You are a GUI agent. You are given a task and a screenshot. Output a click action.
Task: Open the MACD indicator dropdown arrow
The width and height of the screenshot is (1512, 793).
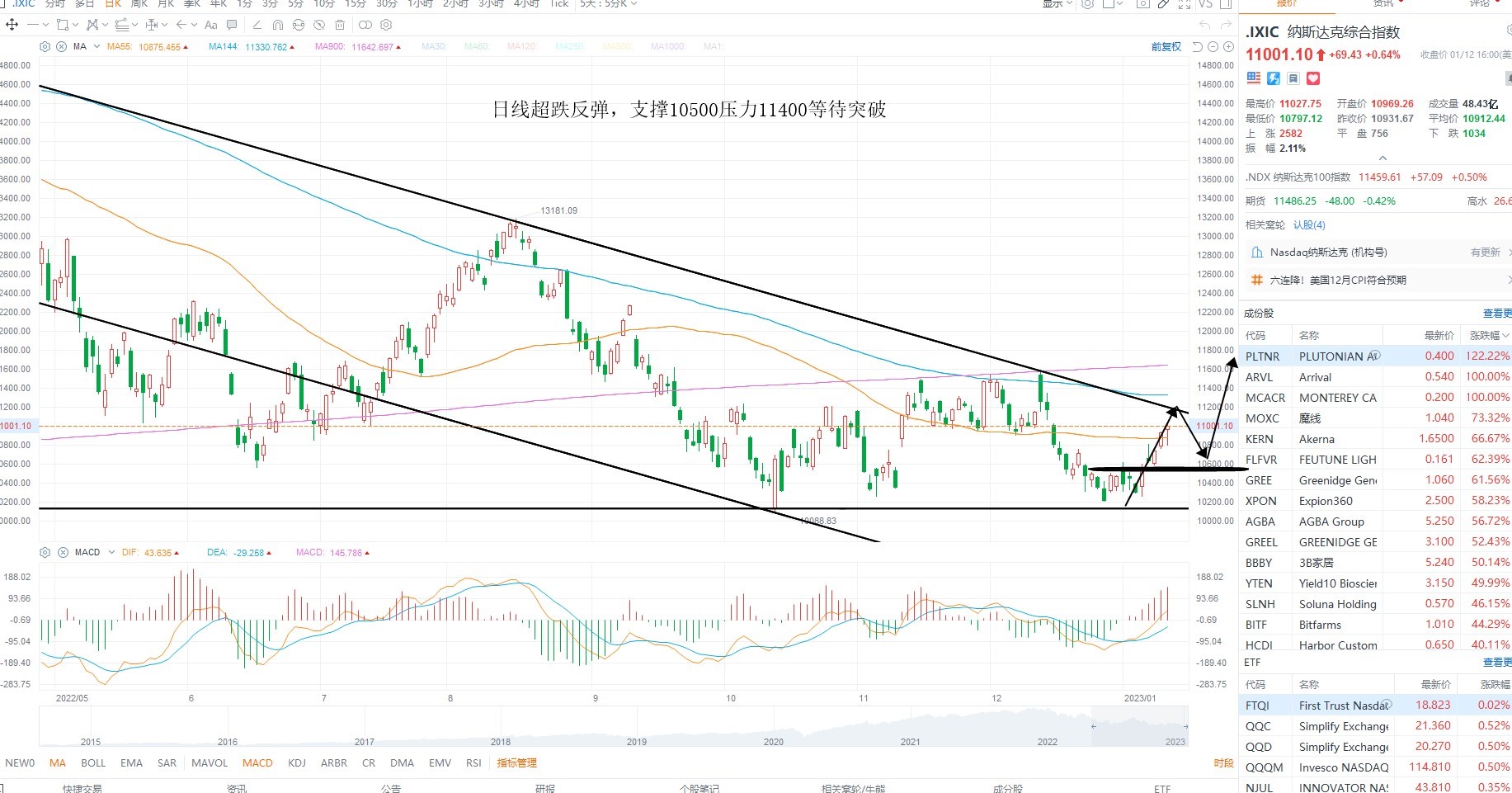tap(111, 552)
